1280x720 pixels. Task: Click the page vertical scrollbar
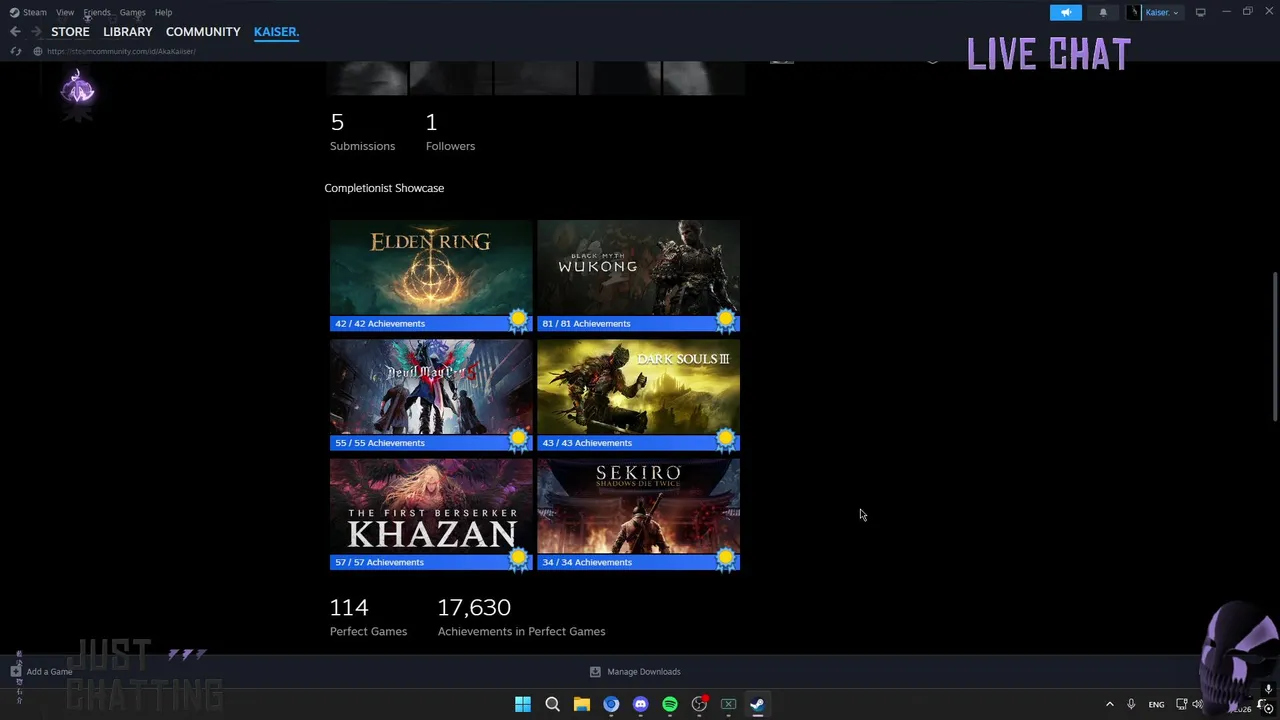pyautogui.click(x=1274, y=346)
